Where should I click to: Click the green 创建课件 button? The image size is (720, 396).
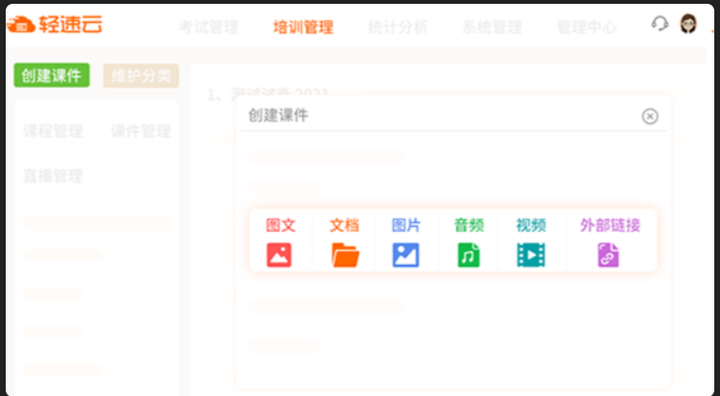(51, 75)
